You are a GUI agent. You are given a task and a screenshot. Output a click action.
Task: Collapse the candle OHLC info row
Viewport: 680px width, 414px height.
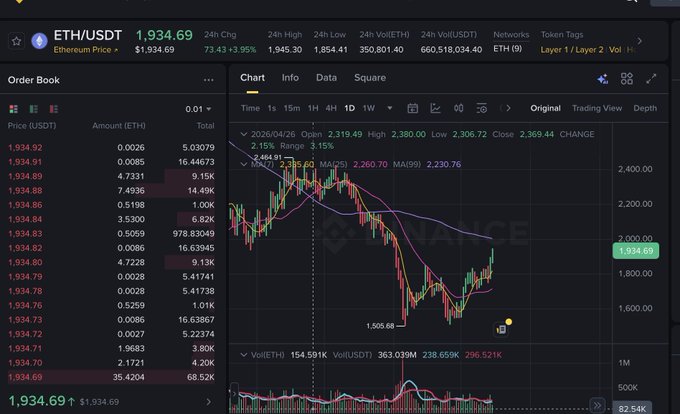[244, 134]
